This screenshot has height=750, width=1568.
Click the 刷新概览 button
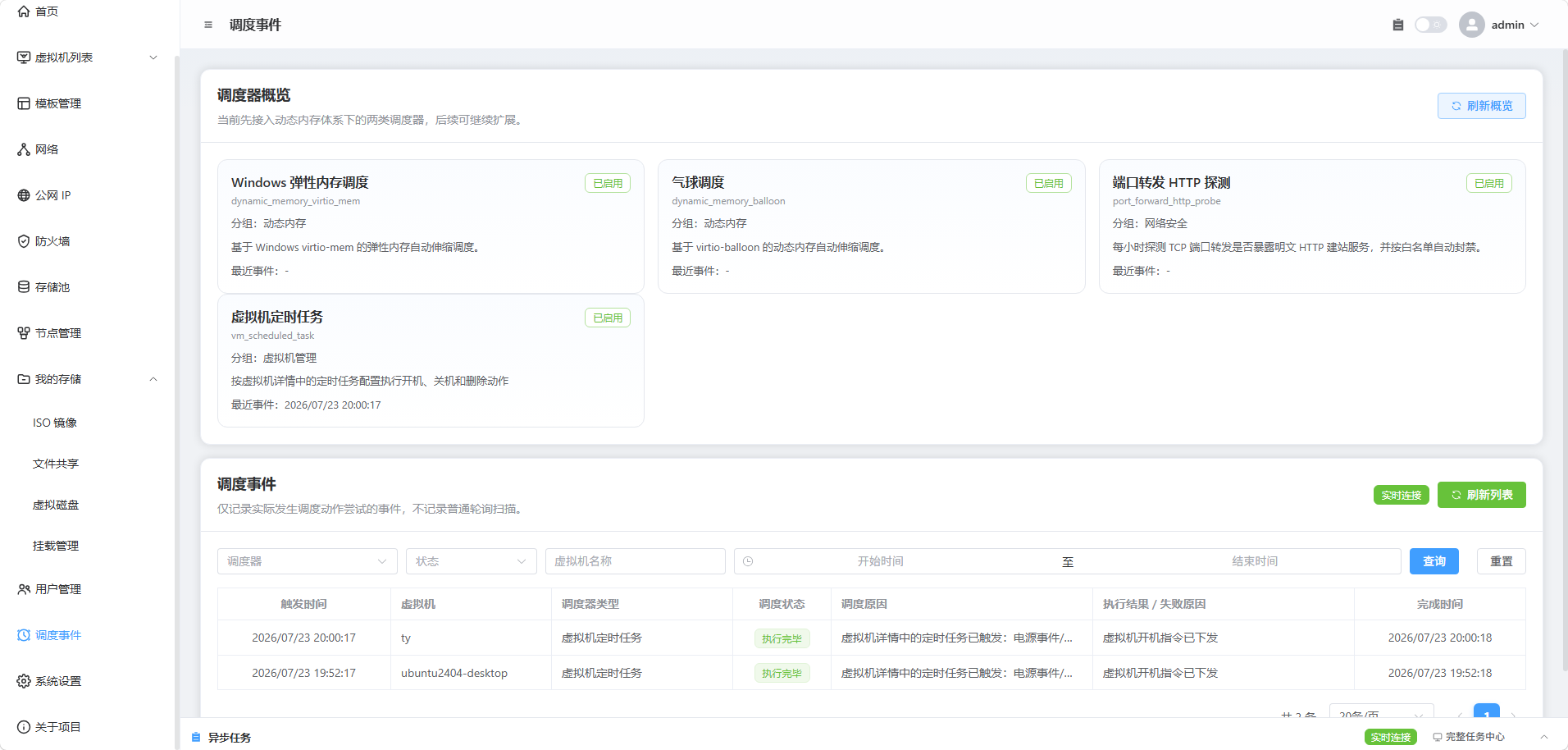[x=1481, y=106]
